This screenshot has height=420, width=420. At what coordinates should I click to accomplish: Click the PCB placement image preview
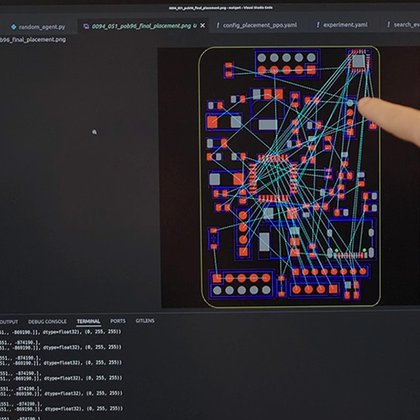289,177
